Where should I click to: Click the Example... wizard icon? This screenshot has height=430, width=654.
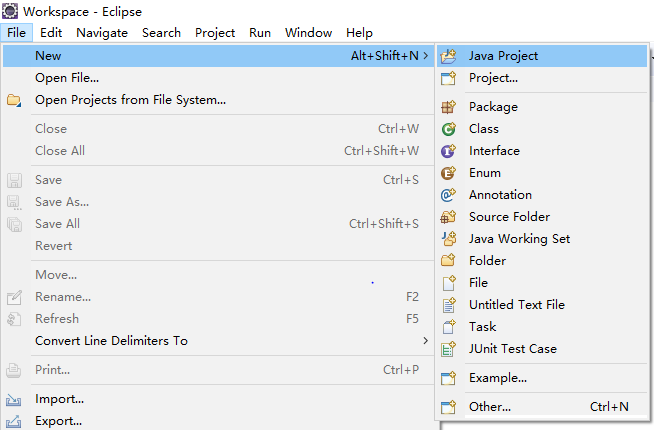pos(448,378)
